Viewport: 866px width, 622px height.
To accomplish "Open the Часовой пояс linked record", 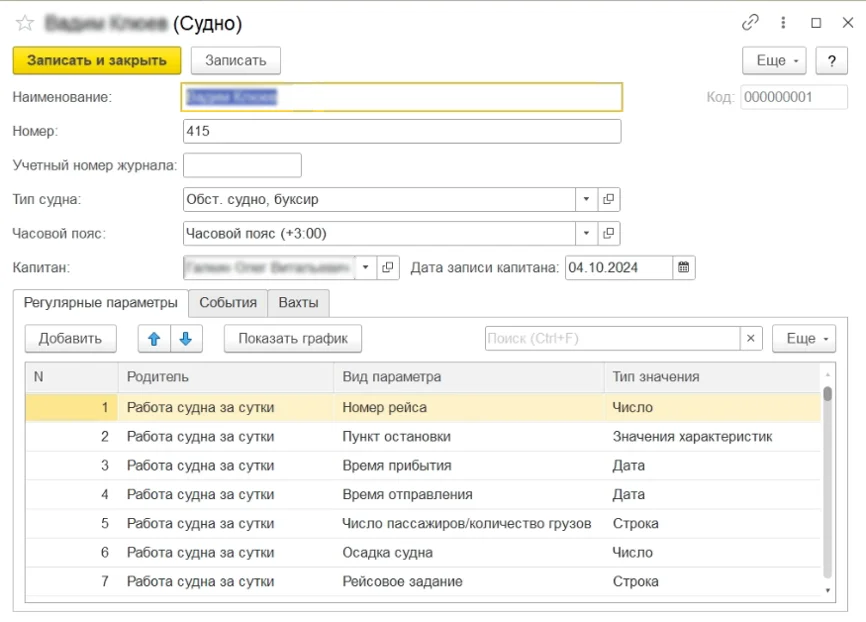I will tap(609, 233).
